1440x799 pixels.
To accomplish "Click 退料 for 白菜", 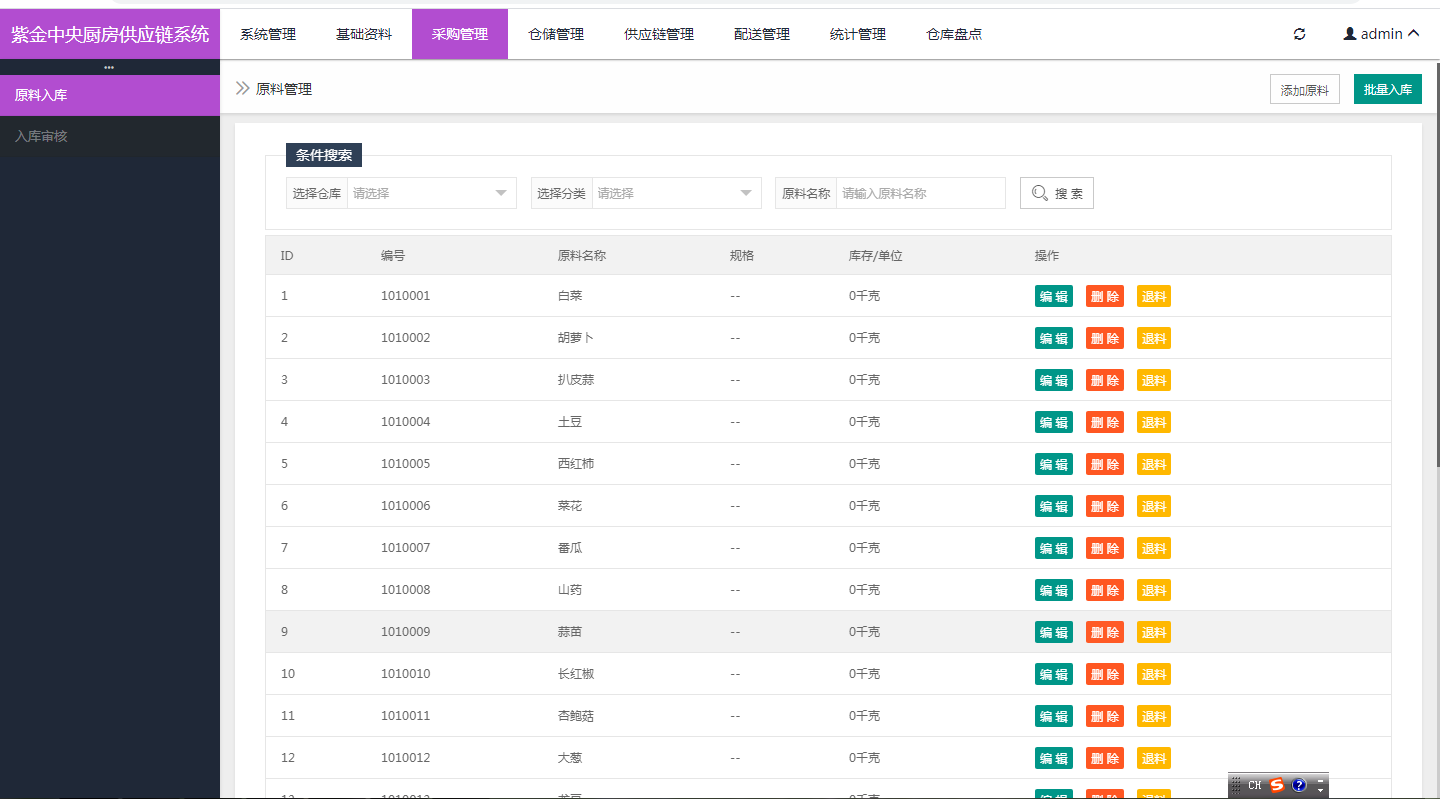I will point(1154,296).
